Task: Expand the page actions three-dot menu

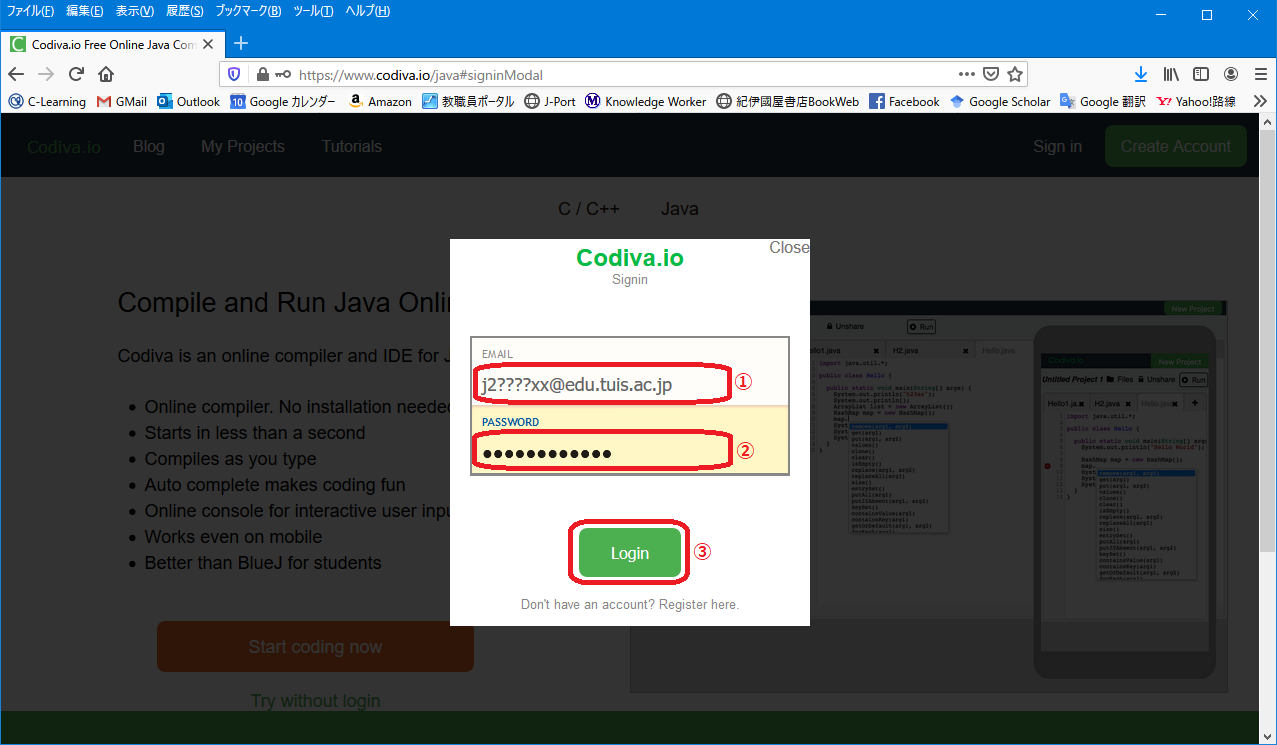Action: [x=966, y=74]
